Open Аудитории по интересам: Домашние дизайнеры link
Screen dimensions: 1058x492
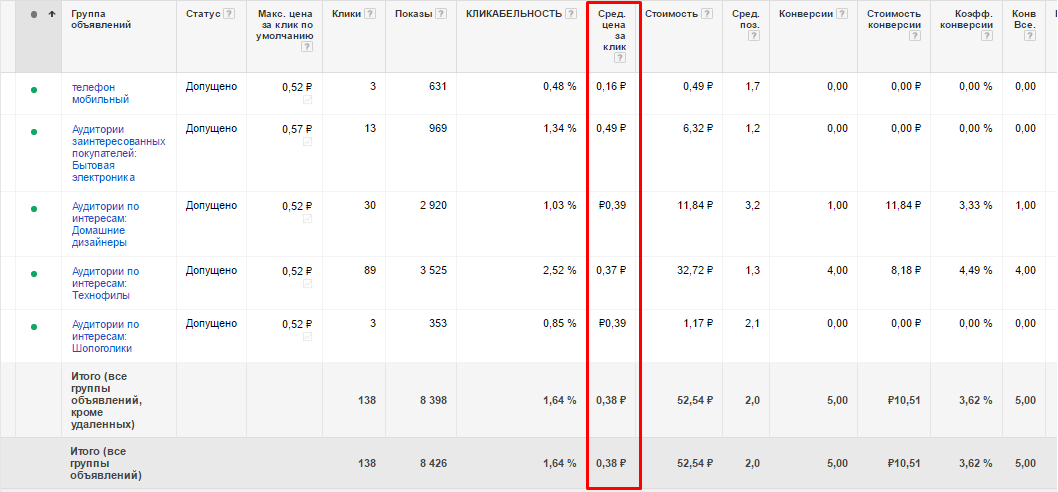105,224
